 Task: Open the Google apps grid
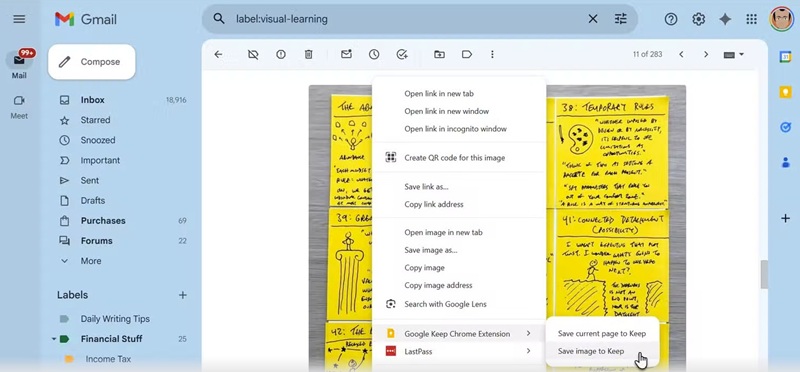[x=752, y=19]
